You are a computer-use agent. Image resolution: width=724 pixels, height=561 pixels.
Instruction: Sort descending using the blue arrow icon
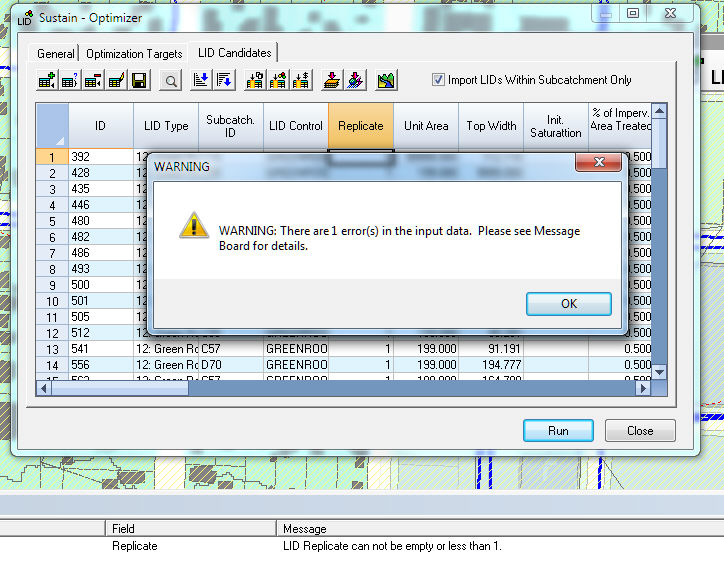[x=225, y=81]
